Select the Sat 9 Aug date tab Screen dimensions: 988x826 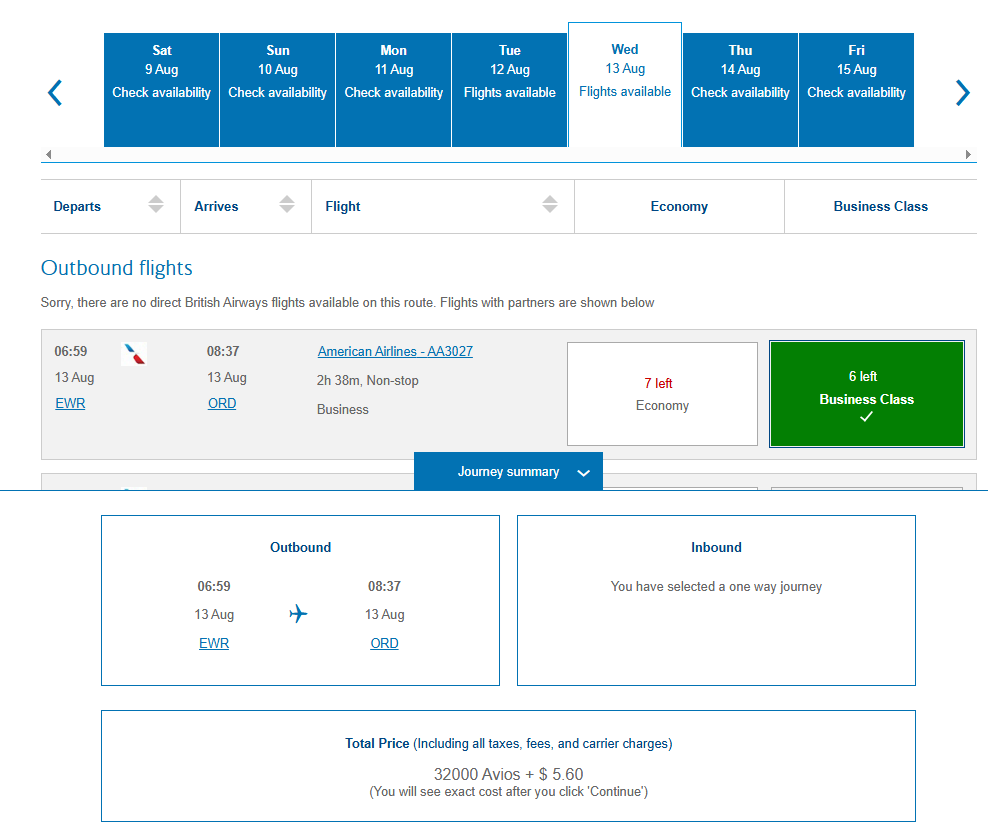[161, 90]
